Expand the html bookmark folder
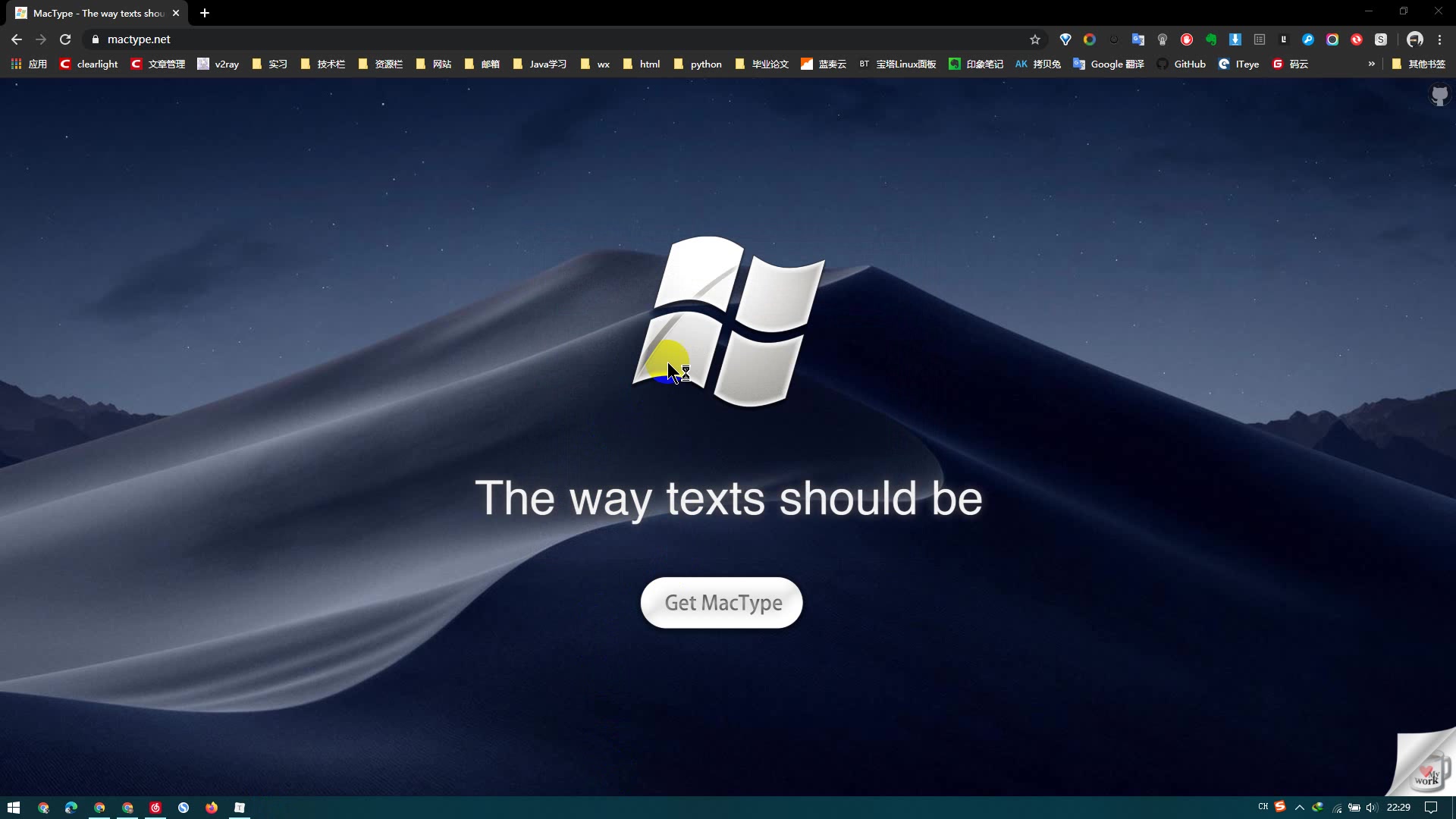The width and height of the screenshot is (1456, 819). (642, 64)
